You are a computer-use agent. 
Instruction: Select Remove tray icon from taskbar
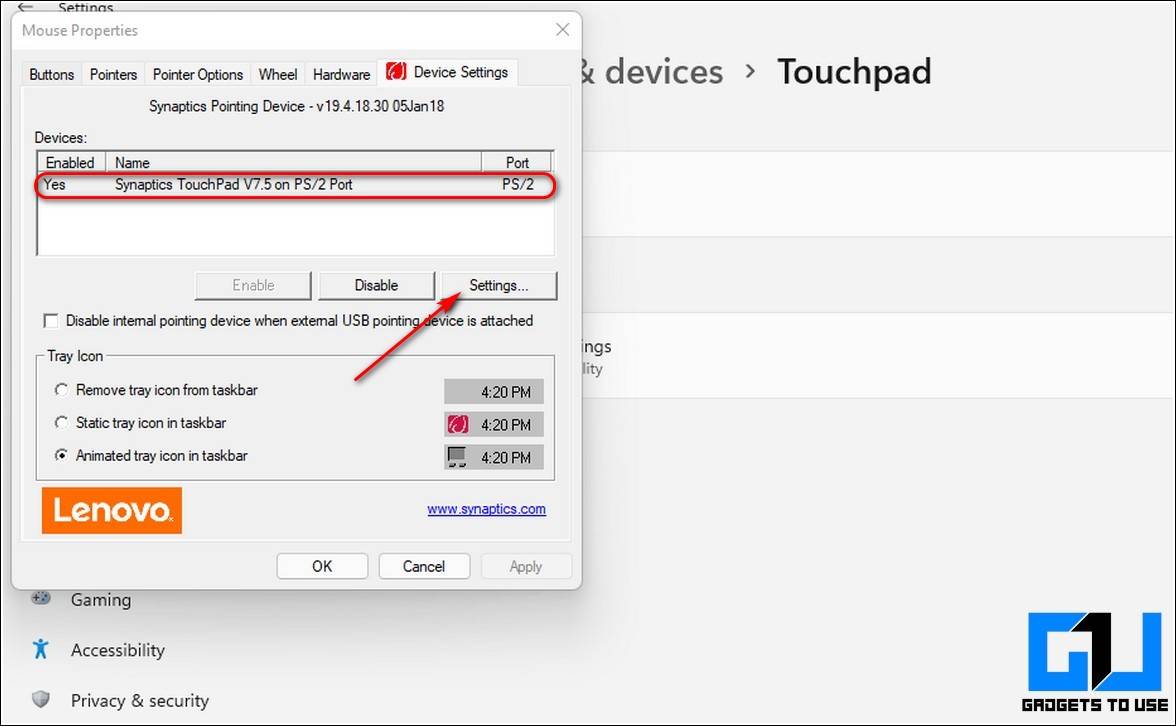(62, 390)
